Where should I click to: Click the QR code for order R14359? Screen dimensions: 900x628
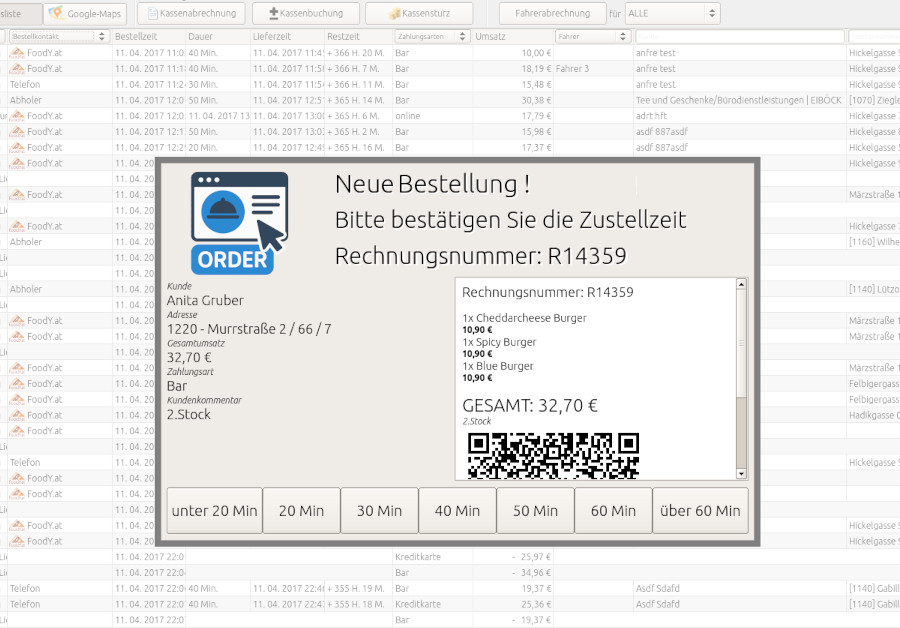552,456
